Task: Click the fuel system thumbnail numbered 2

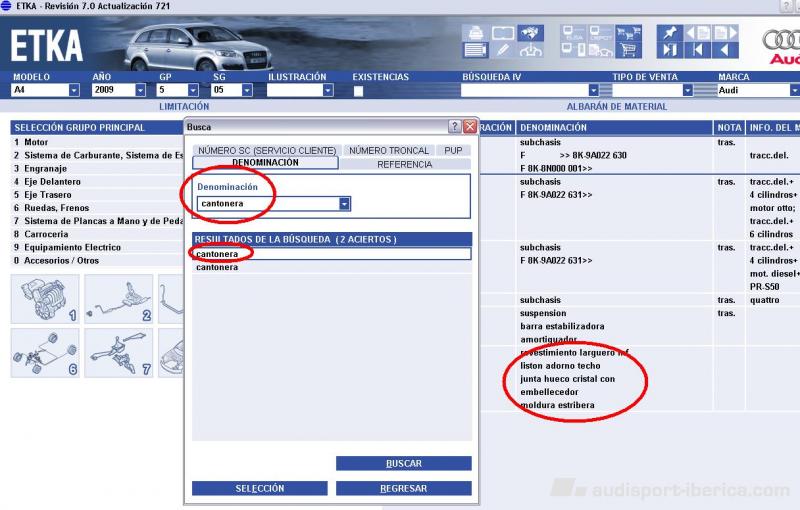Action: click(118, 299)
